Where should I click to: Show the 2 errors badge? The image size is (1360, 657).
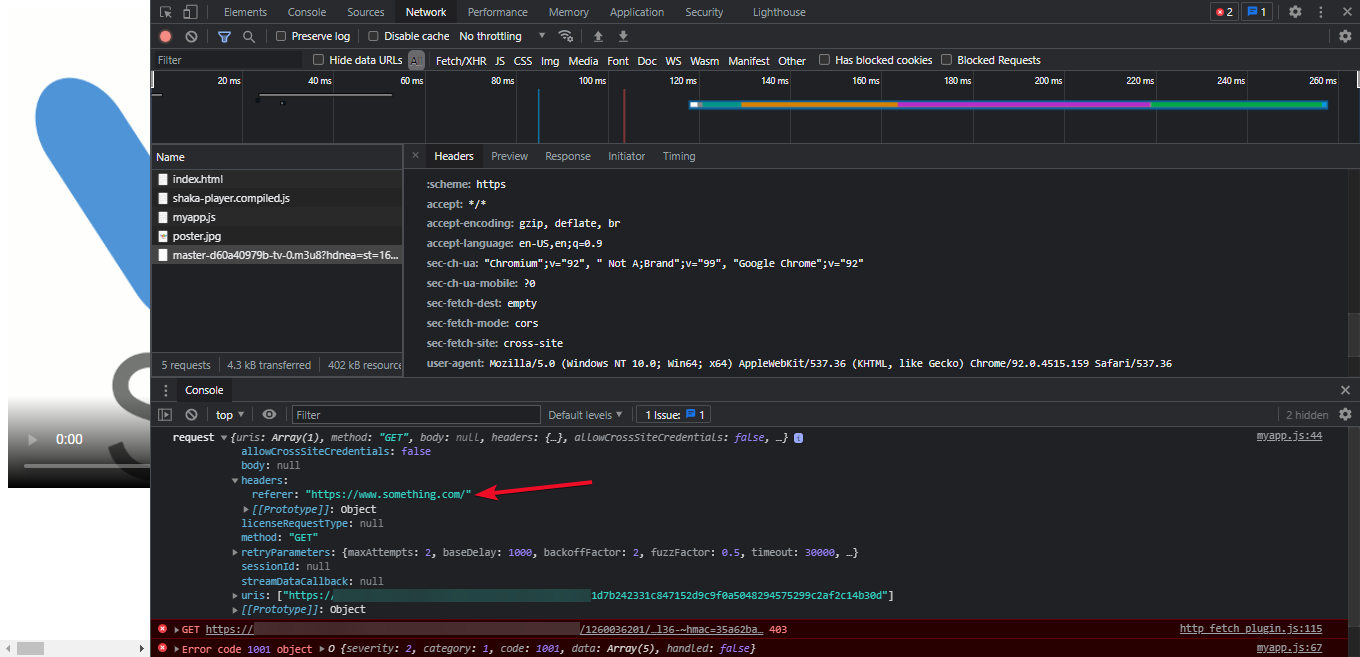[1223, 12]
